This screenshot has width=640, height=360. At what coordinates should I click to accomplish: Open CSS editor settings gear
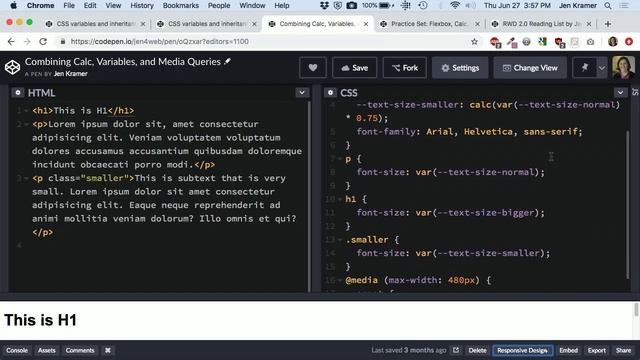[x=330, y=93]
